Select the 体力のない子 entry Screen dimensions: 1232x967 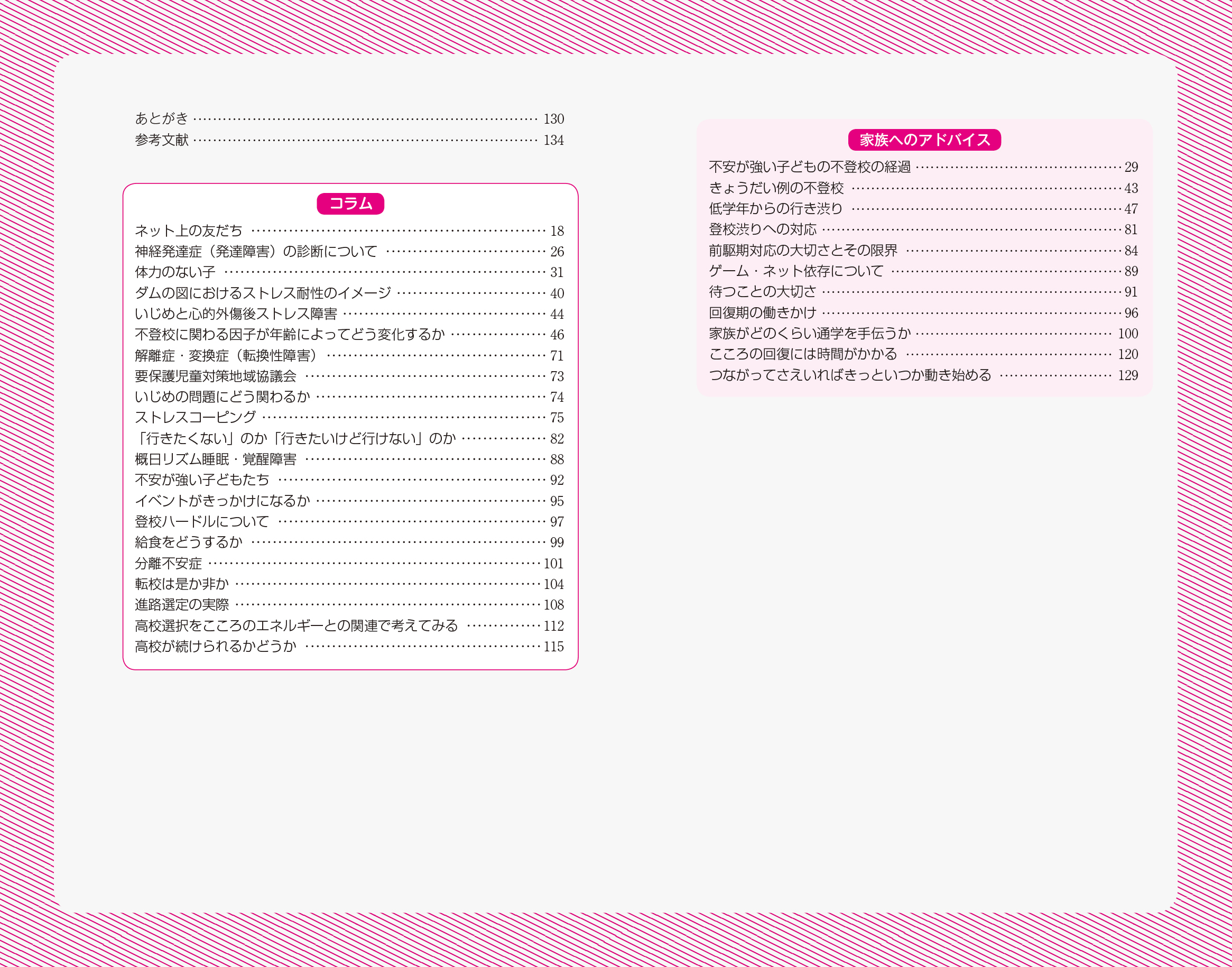tap(349, 272)
